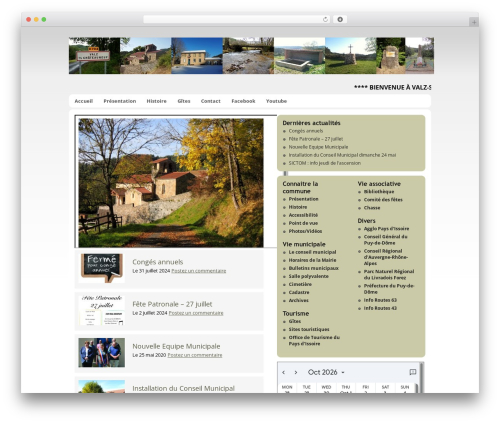Open Sites touristiques link
This screenshot has width=500, height=423.
309,329
